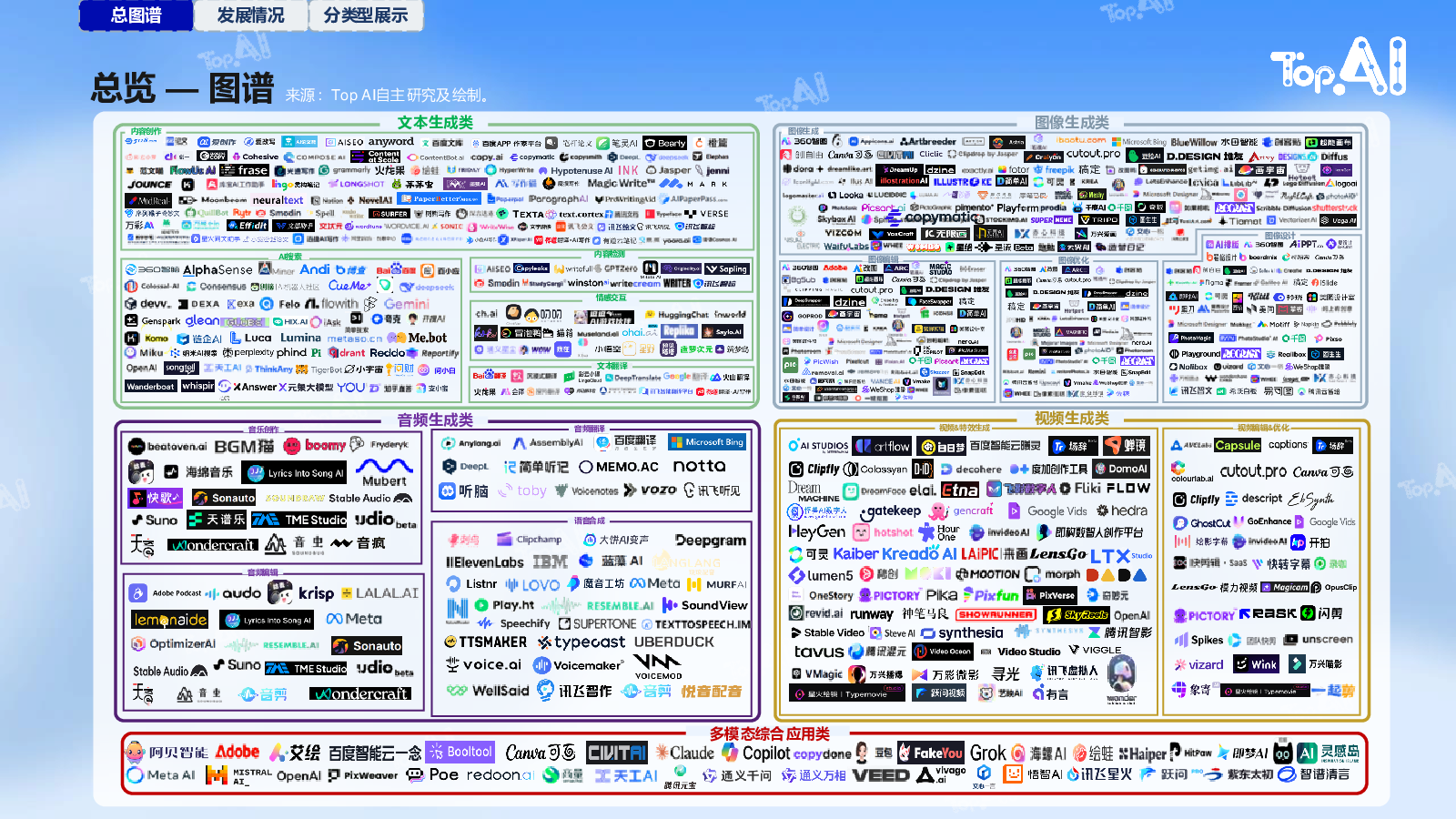Click the Play.ht logo
Viewport: 1456px width, 819px height.
[505, 605]
